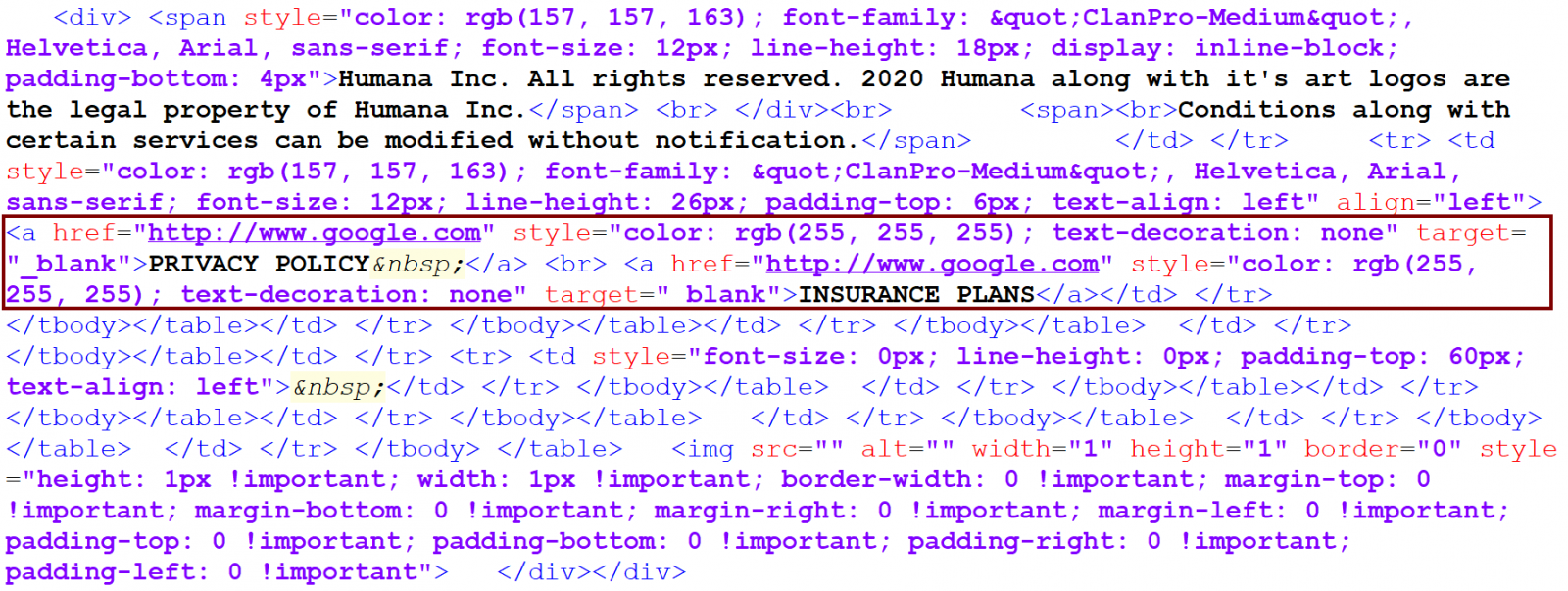Click the 'Conditions along with' text
The height and width of the screenshot is (591, 1568).
pos(1343,110)
